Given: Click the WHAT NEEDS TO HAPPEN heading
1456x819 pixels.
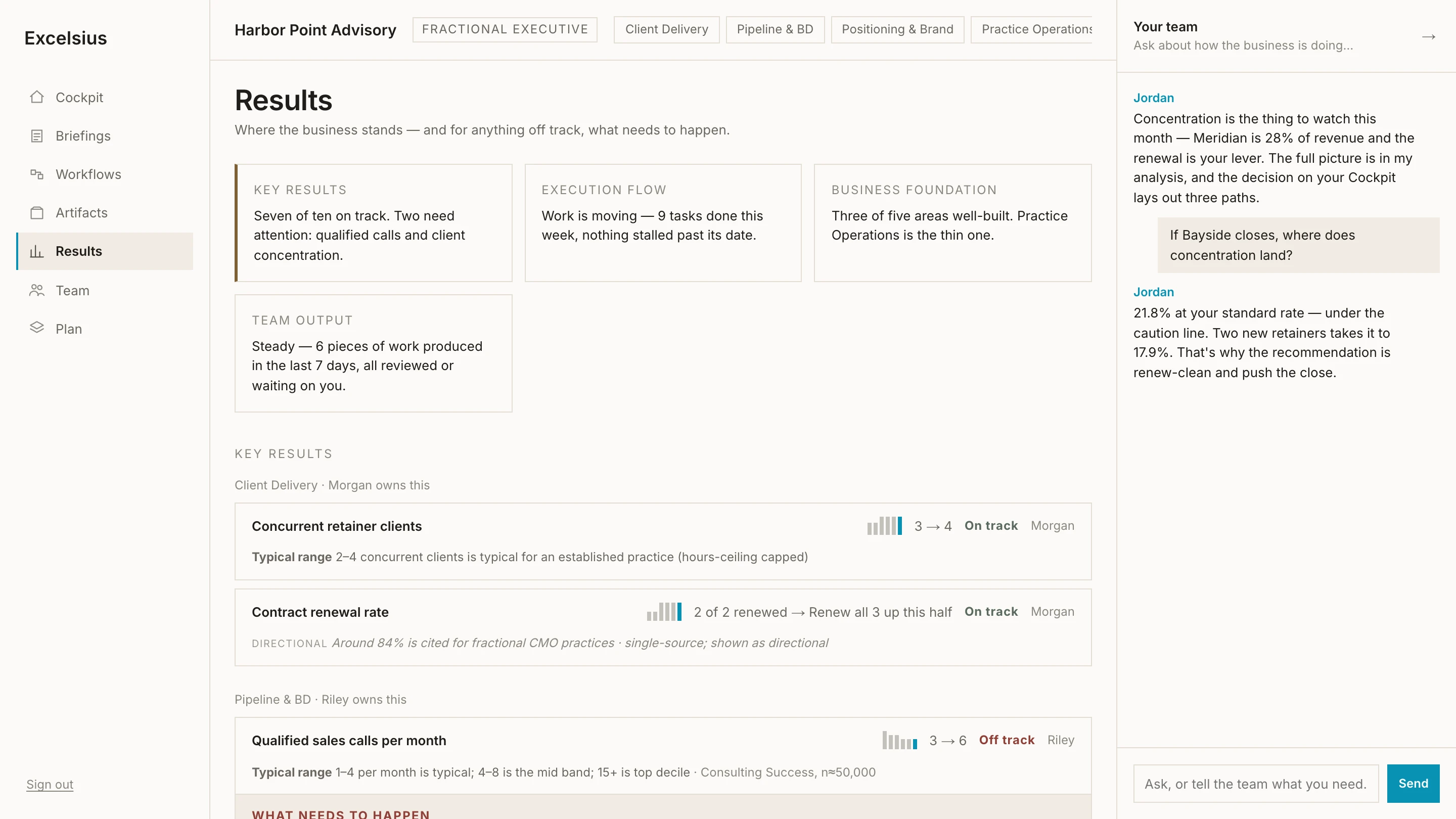Looking at the screenshot, I should (341, 814).
